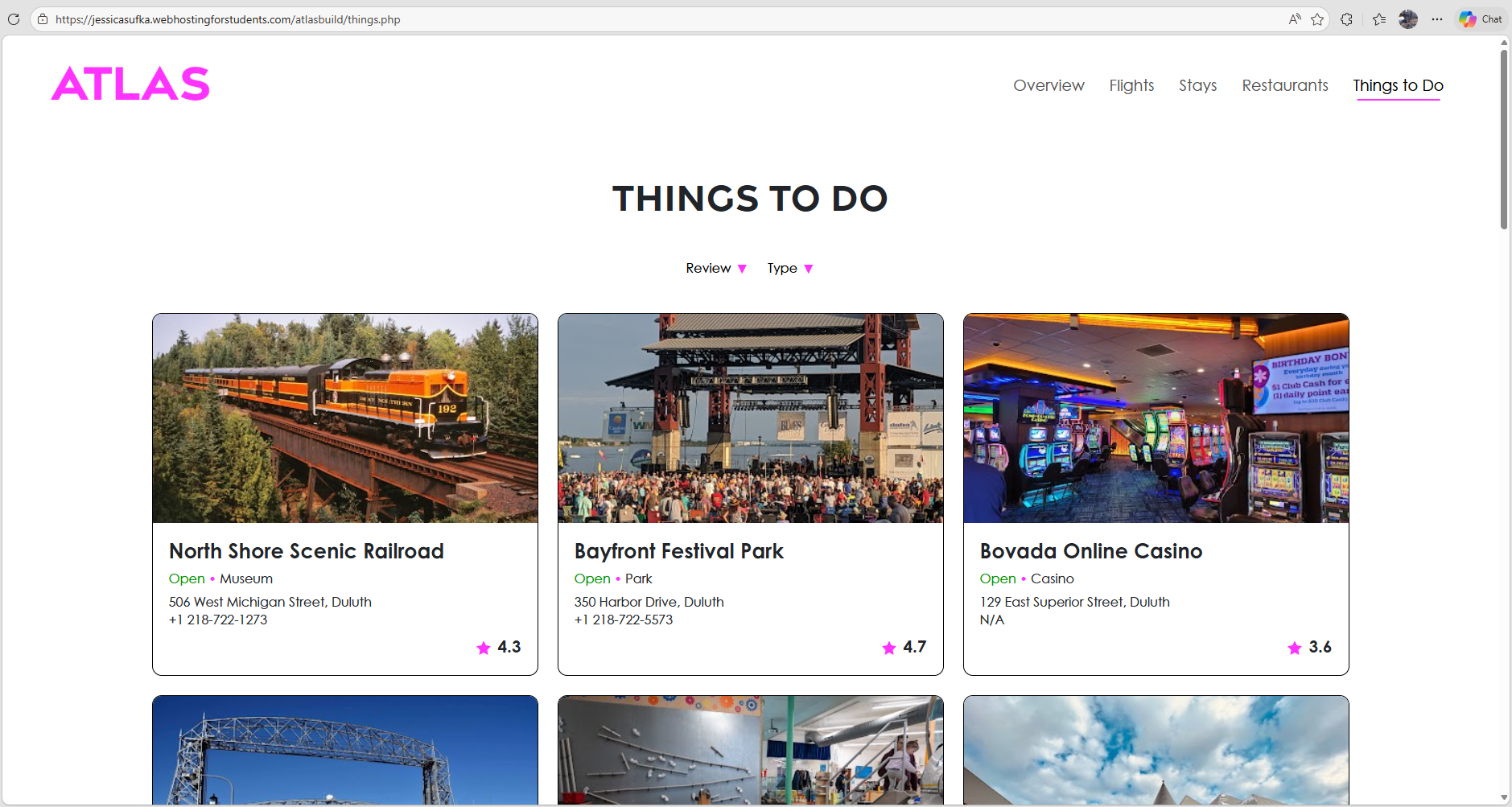
Task: Click the Read aloud icon in address bar
Action: (1295, 19)
